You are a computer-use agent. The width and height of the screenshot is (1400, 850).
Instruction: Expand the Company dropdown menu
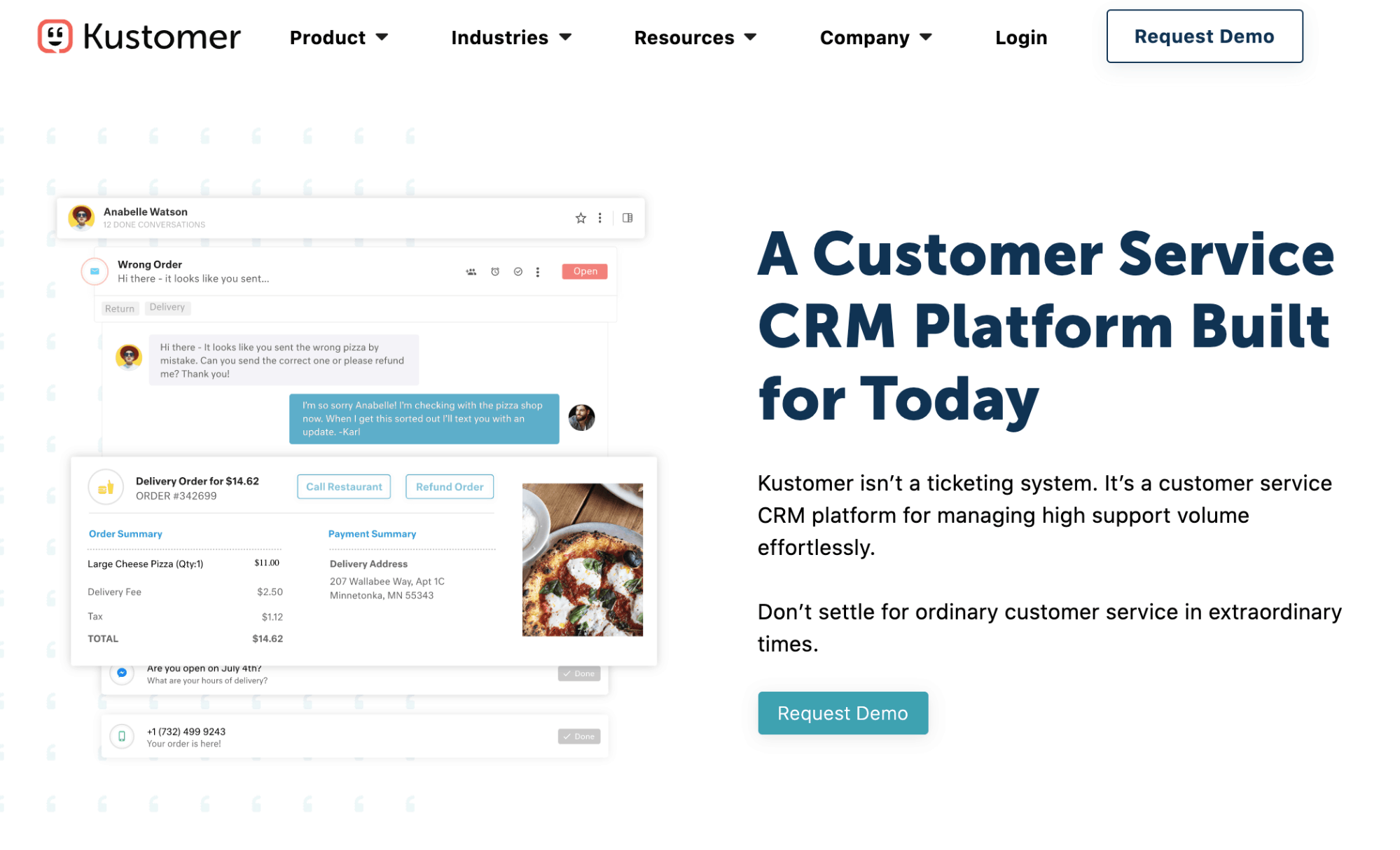(x=876, y=37)
